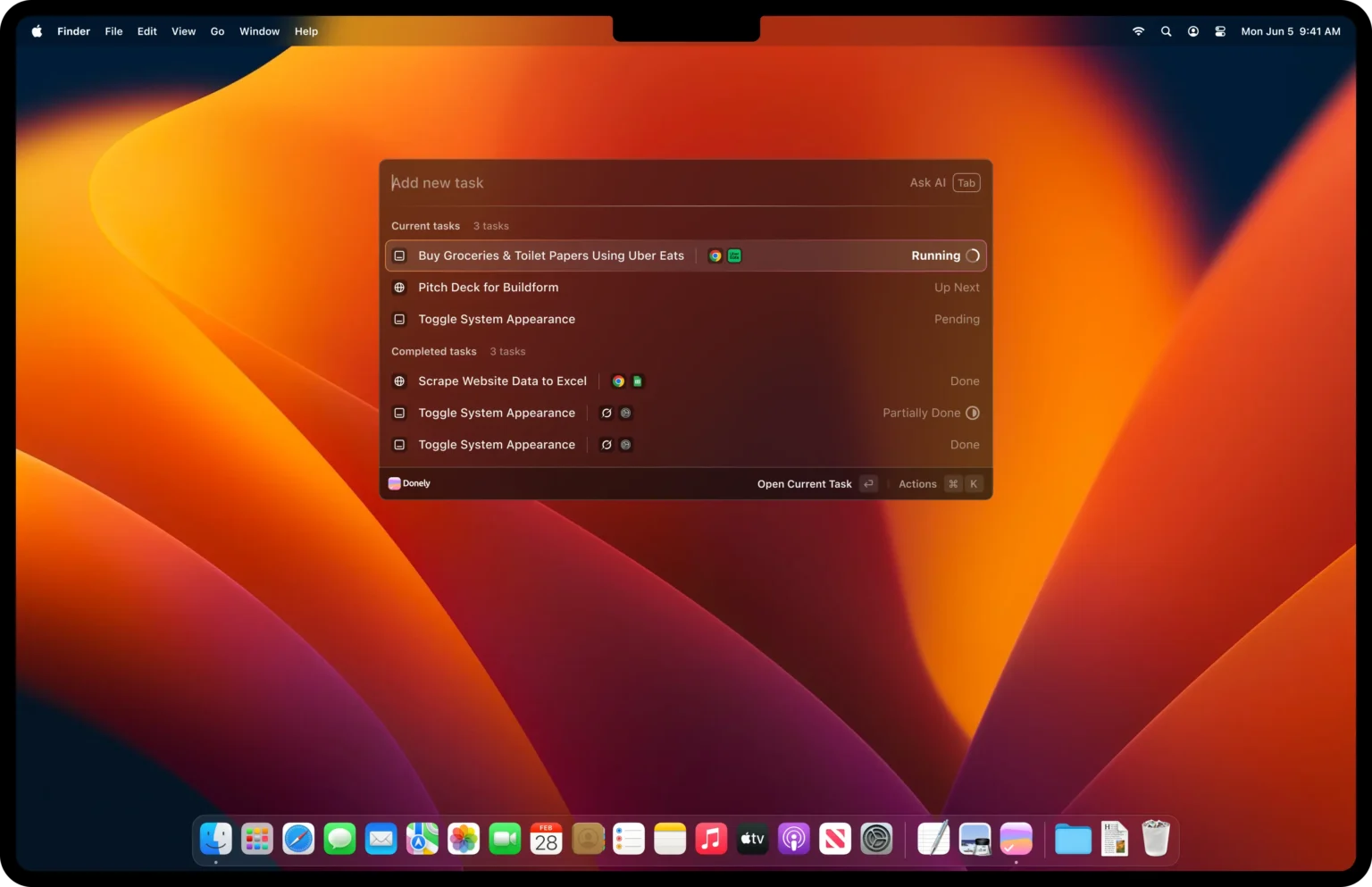Open Messages from the Dock

click(339, 839)
